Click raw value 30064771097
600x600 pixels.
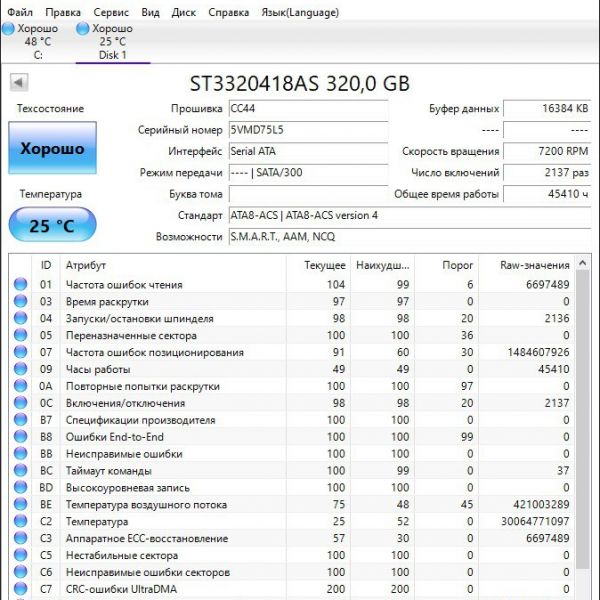point(535,521)
